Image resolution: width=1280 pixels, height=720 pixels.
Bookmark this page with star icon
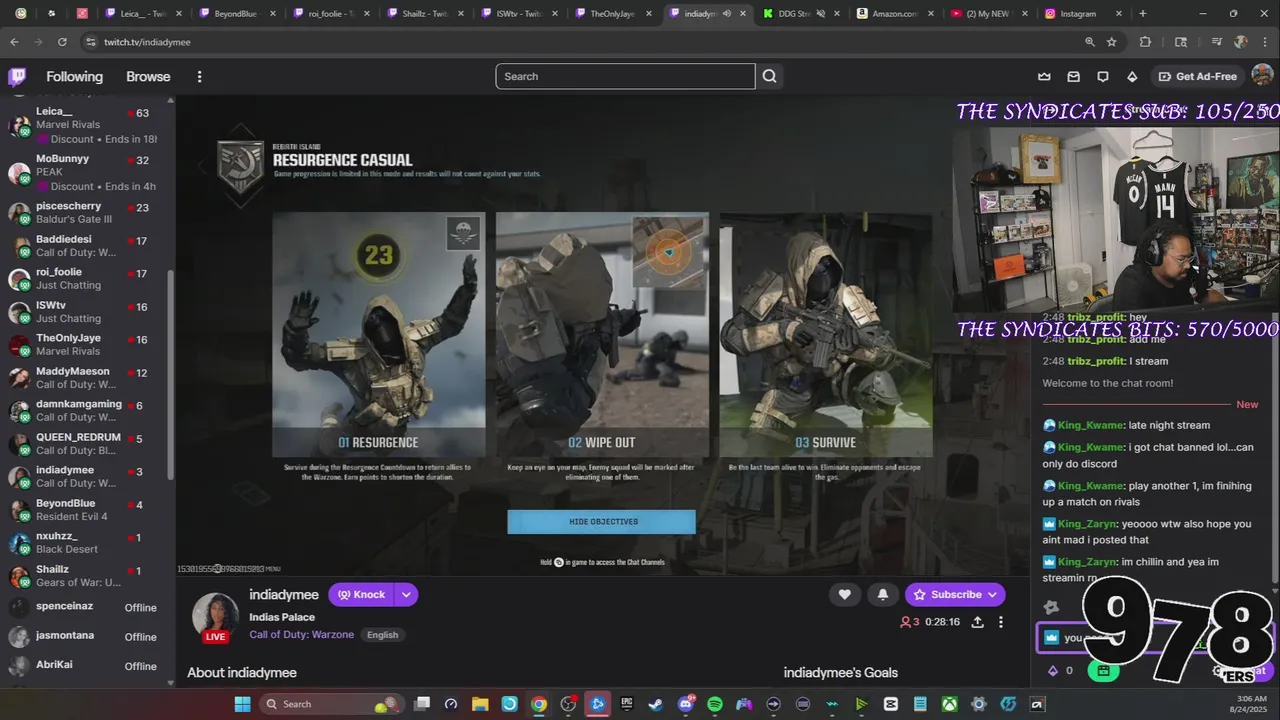[x=1112, y=42]
